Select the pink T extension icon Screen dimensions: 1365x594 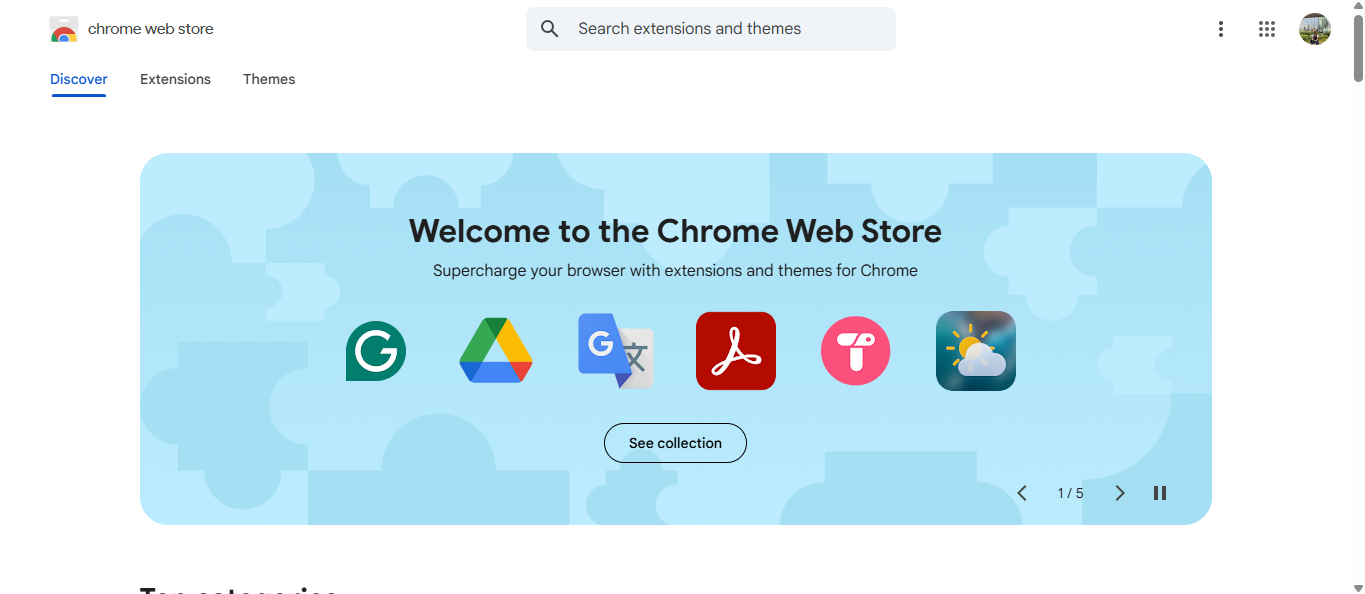click(x=856, y=351)
